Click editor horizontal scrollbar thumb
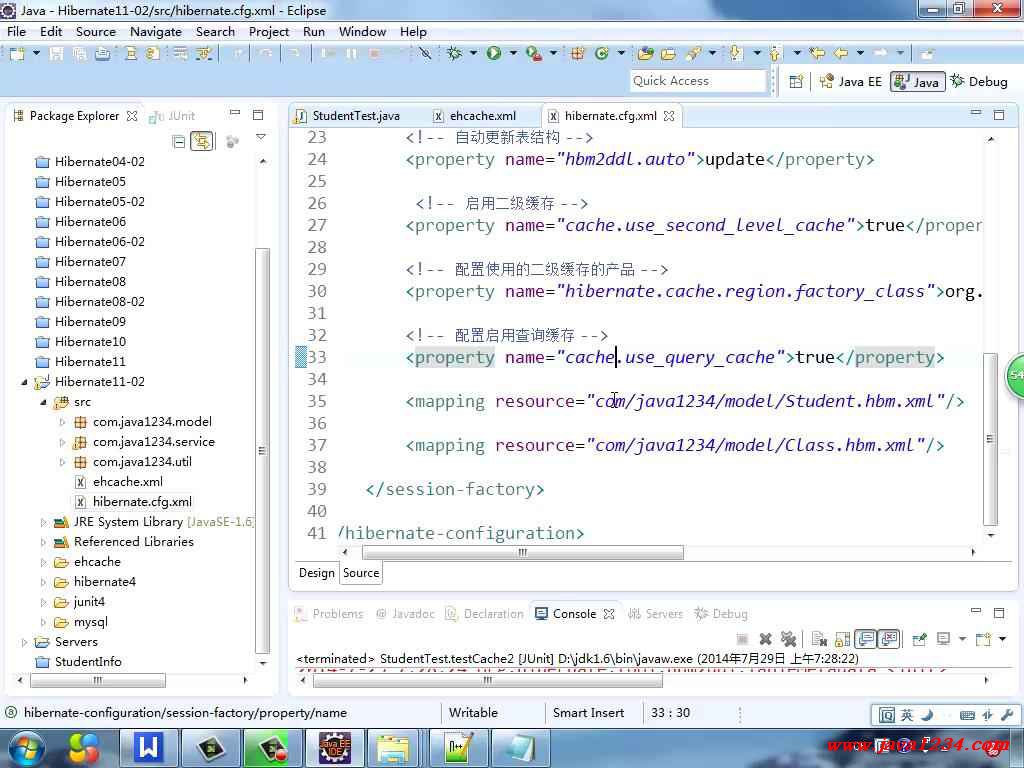The height and width of the screenshot is (768, 1024). coord(523,552)
